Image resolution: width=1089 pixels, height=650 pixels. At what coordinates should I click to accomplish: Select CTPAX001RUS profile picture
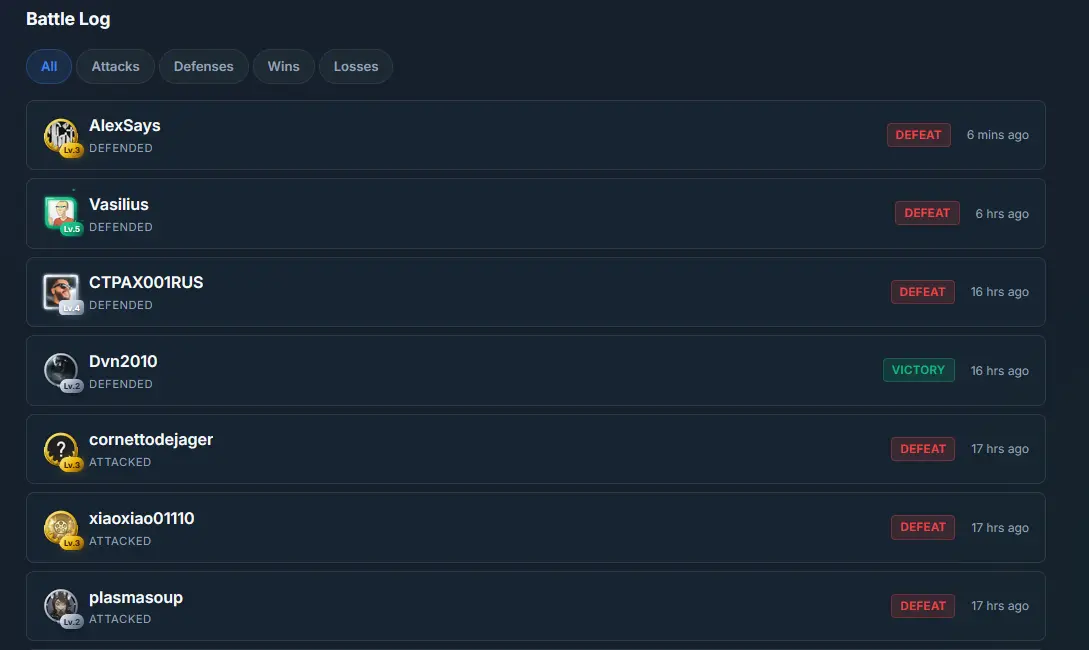coord(61,292)
